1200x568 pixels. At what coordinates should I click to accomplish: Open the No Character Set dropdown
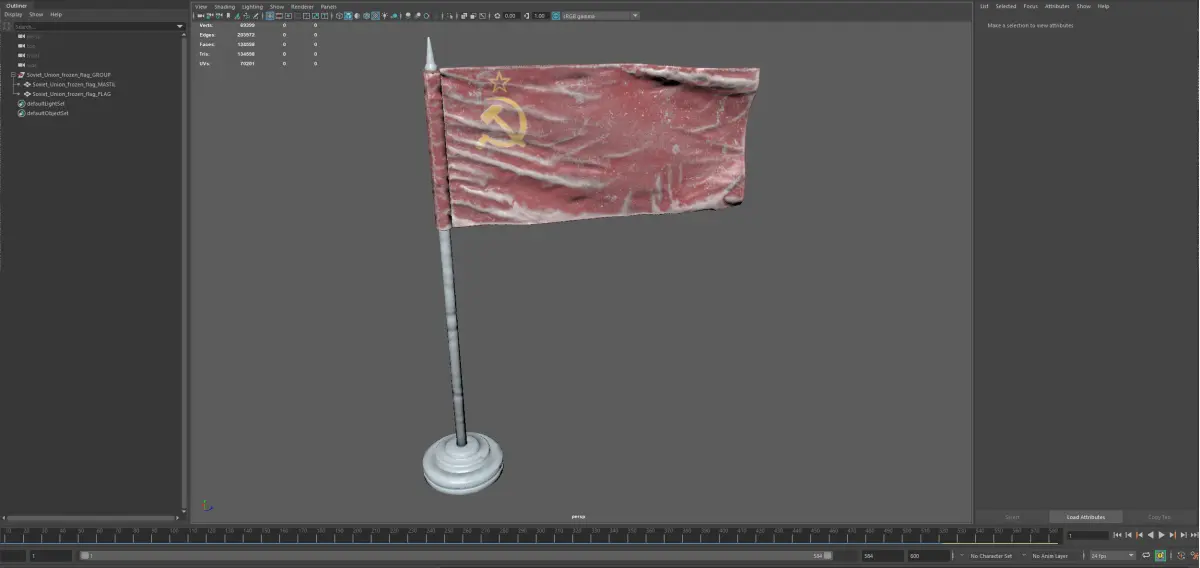click(x=992, y=555)
